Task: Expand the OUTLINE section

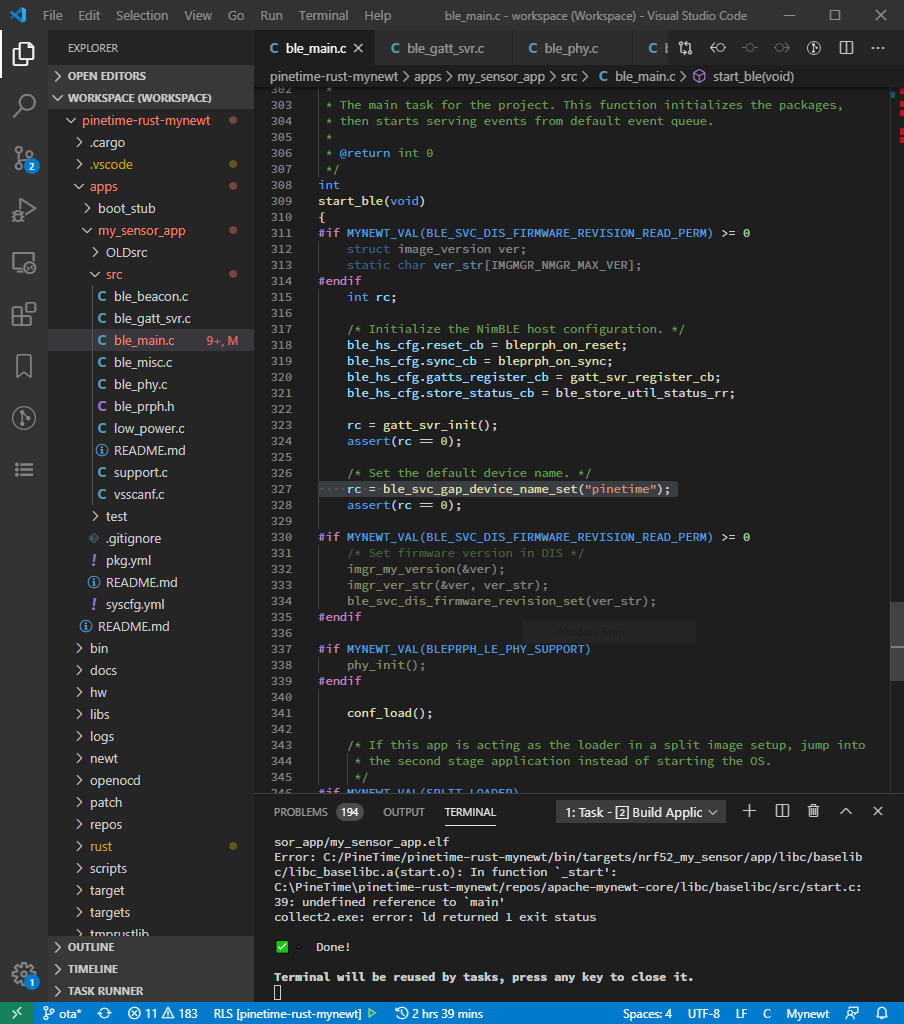Action: pyautogui.click(x=91, y=947)
